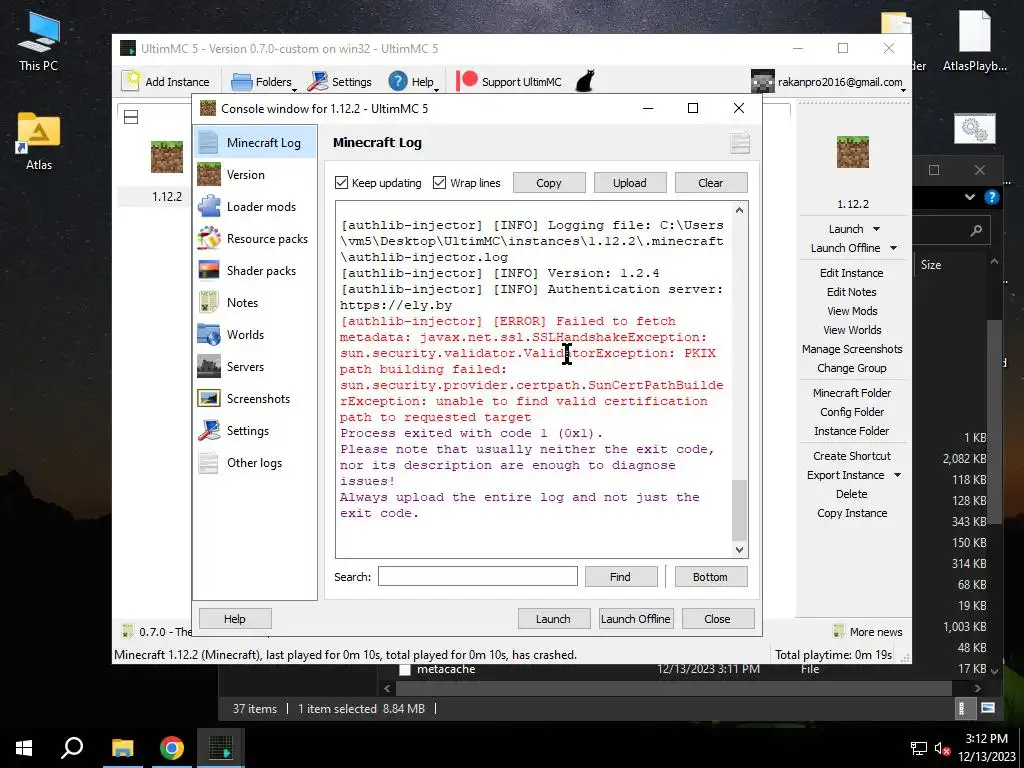
Task: Expand the Export Instance dropdown arrow
Action: (897, 475)
